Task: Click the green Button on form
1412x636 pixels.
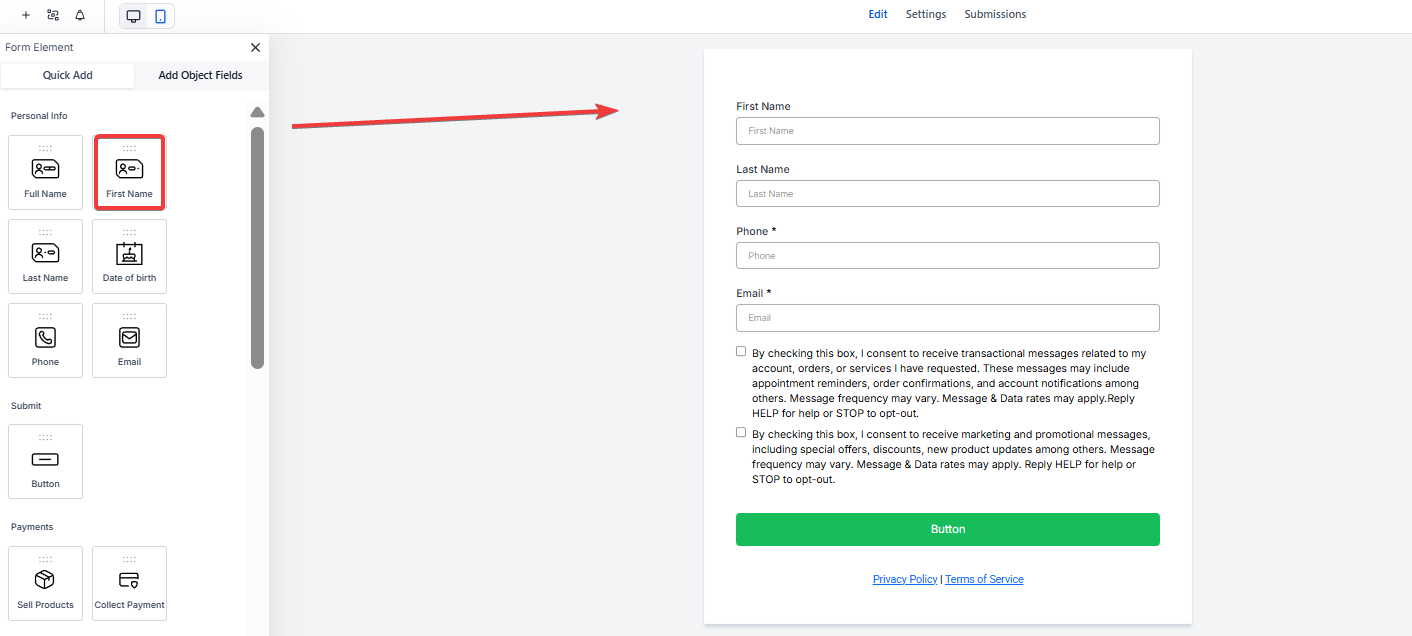Action: (x=947, y=530)
